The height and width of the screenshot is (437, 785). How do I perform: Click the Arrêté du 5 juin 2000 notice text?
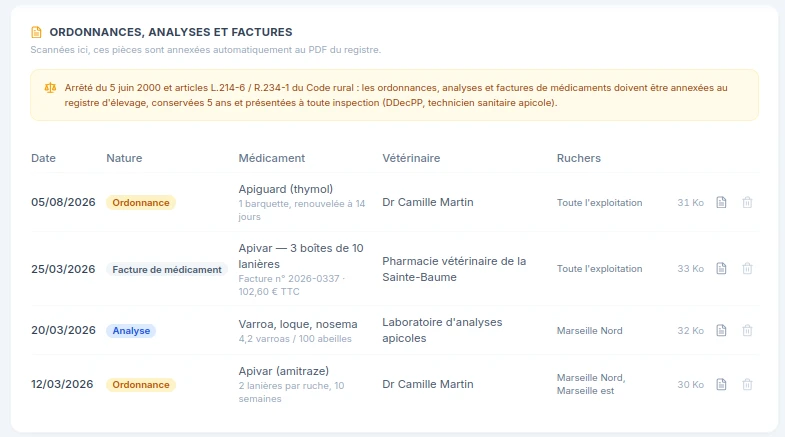pos(396,95)
